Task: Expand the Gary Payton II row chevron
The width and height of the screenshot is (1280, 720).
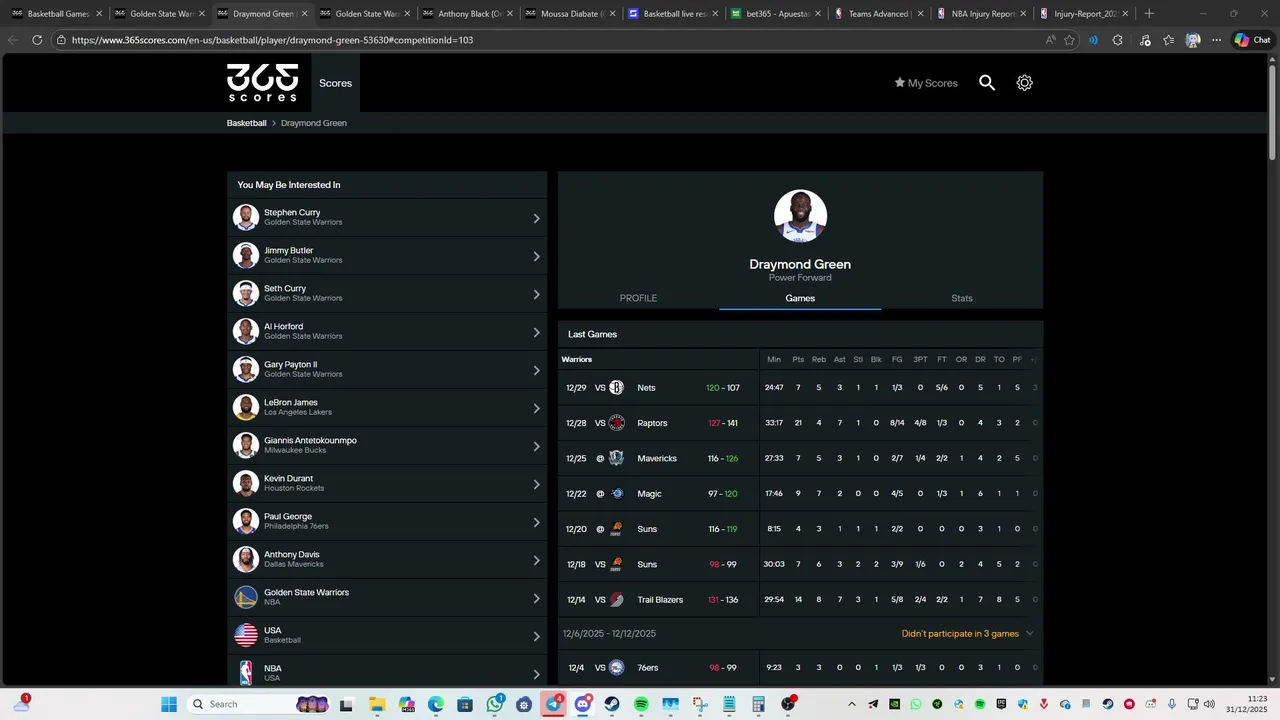Action: (536, 370)
